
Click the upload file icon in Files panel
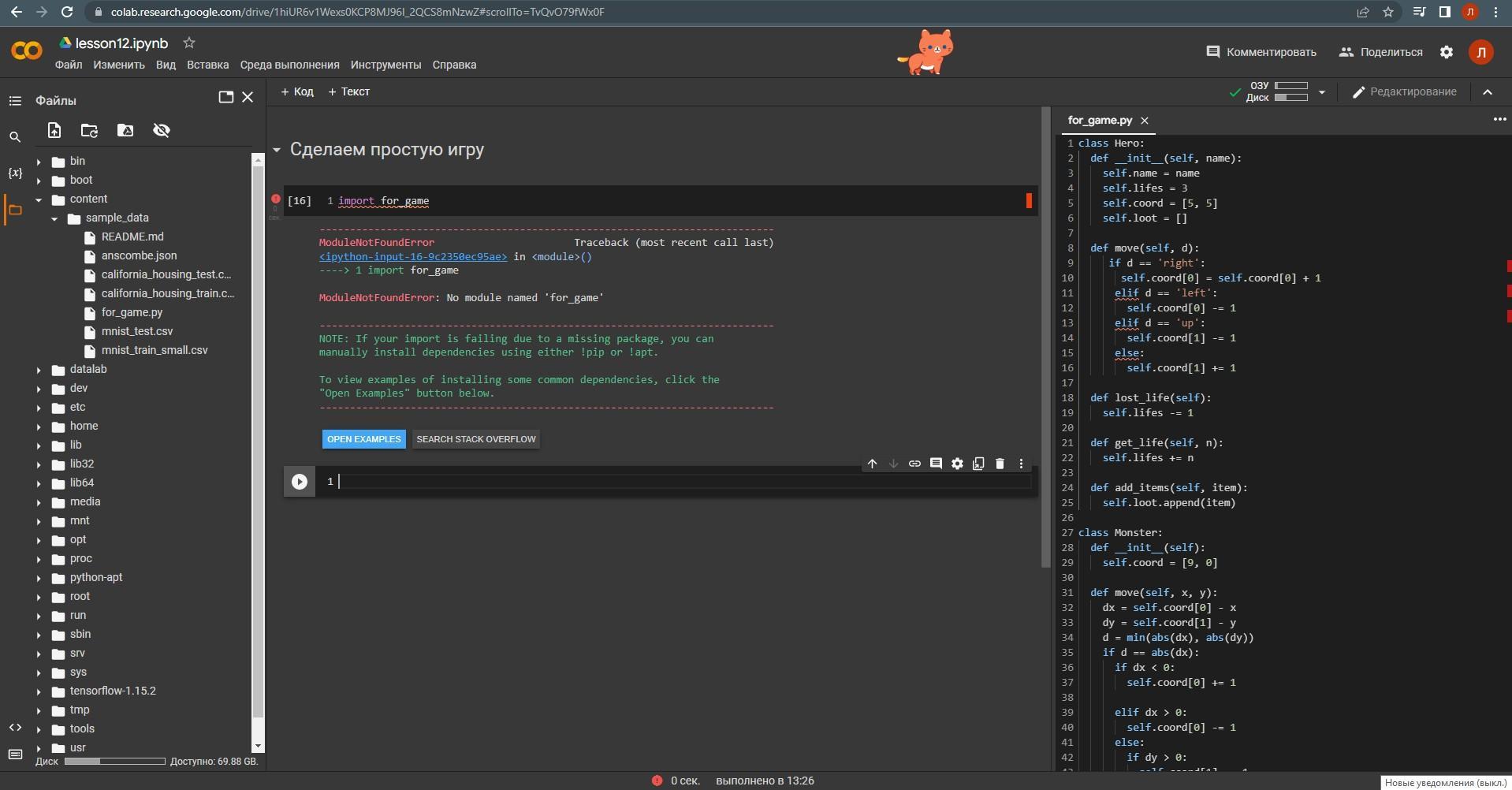(54, 131)
